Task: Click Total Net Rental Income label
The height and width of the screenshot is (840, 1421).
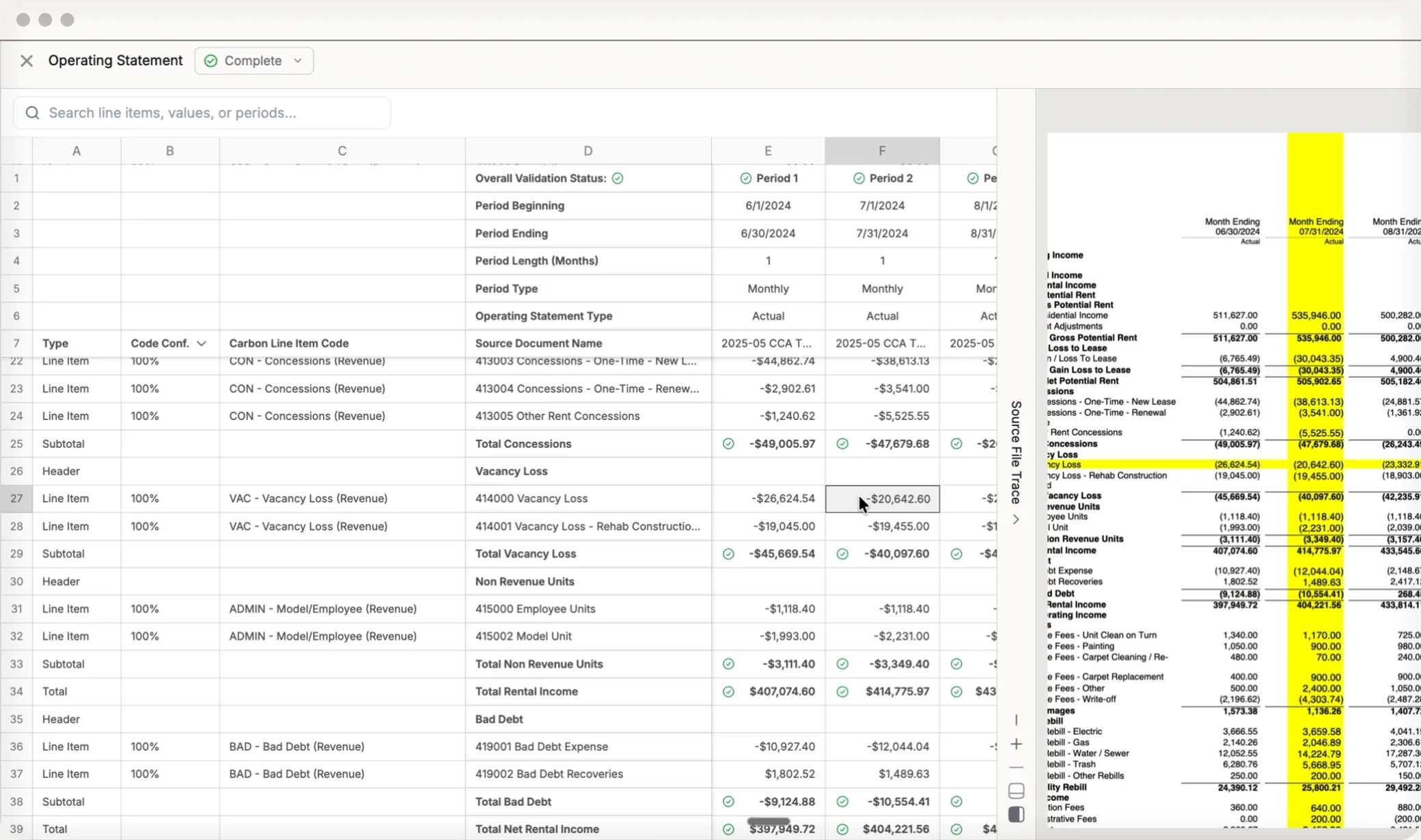Action: pyautogui.click(x=537, y=829)
